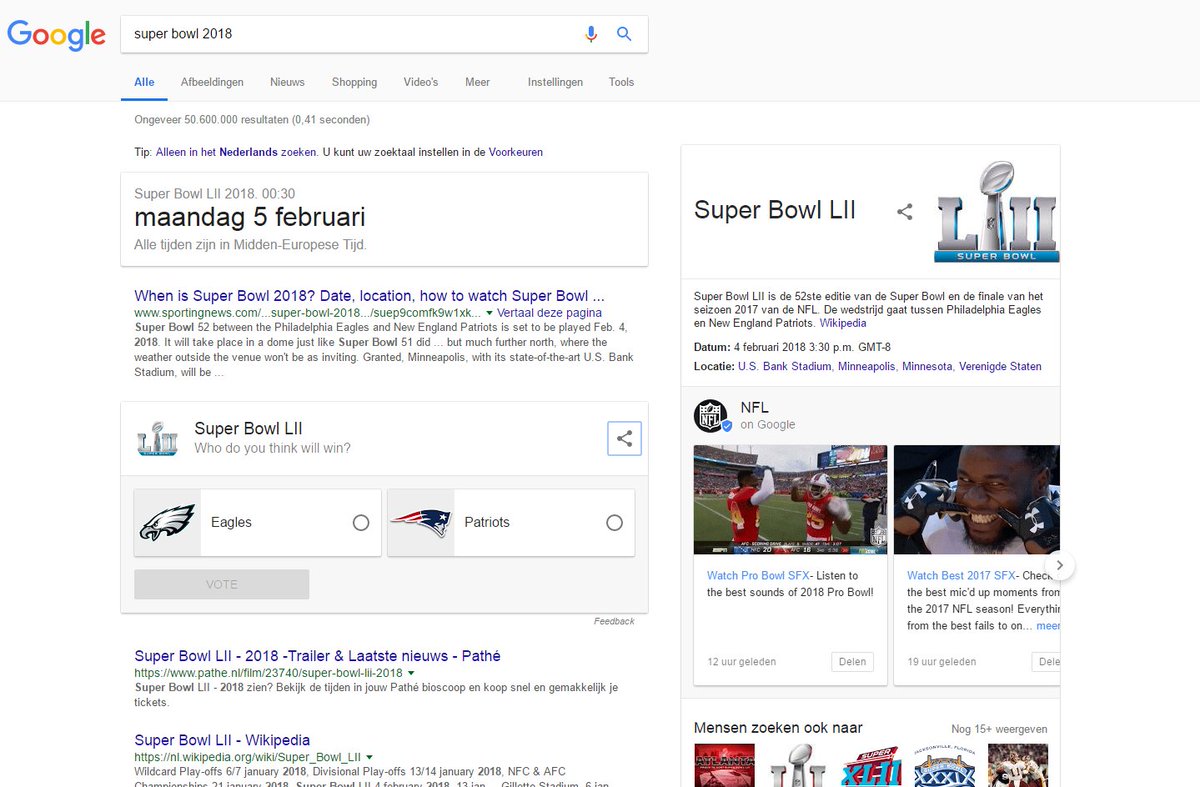Expand the Meer search categories menu
This screenshot has width=1200, height=787.
477,82
